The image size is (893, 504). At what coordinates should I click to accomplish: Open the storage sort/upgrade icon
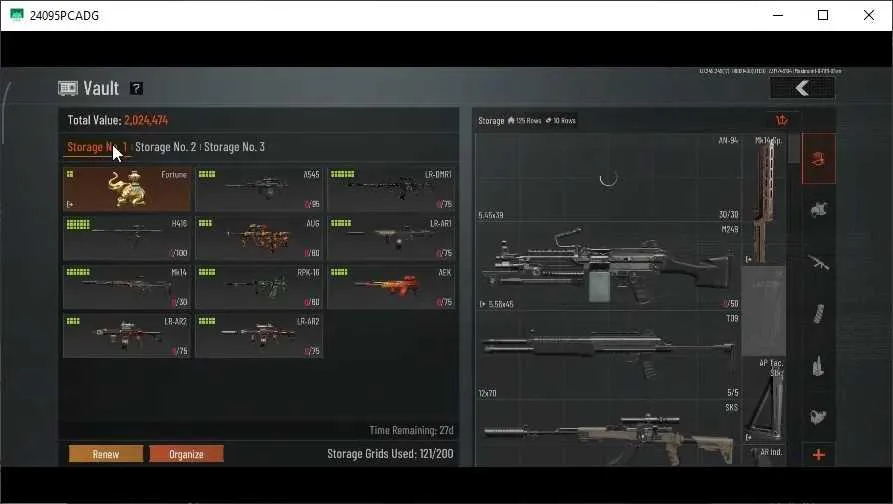coord(782,120)
